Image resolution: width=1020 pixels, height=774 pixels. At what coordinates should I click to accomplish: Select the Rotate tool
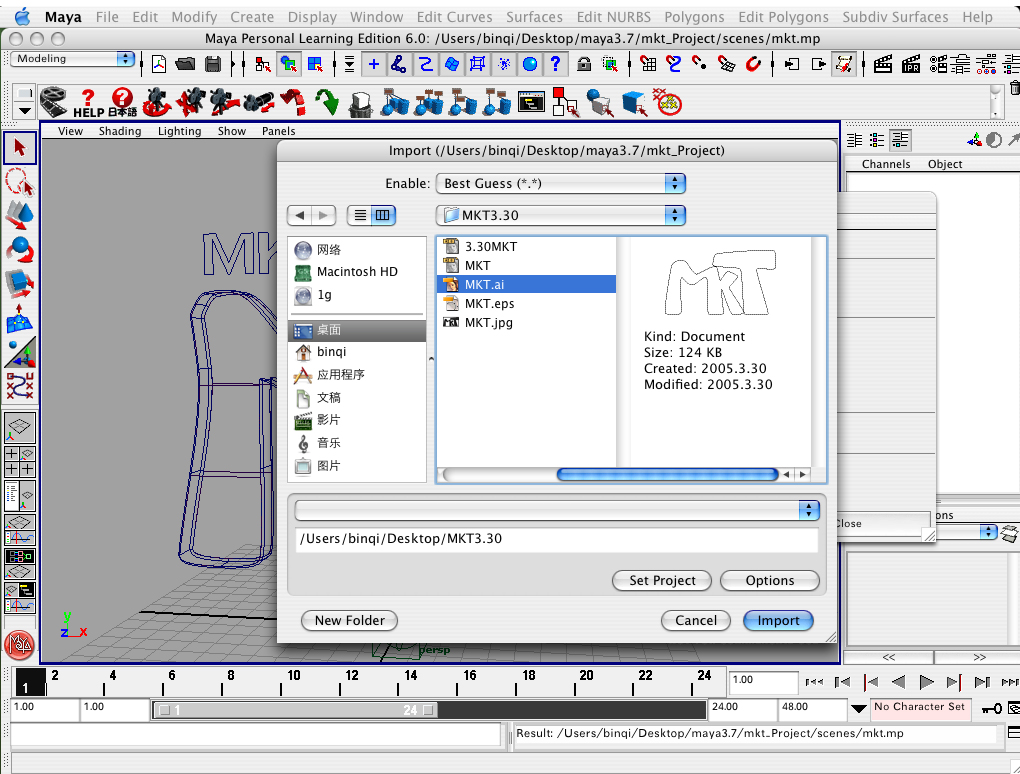pyautogui.click(x=20, y=250)
